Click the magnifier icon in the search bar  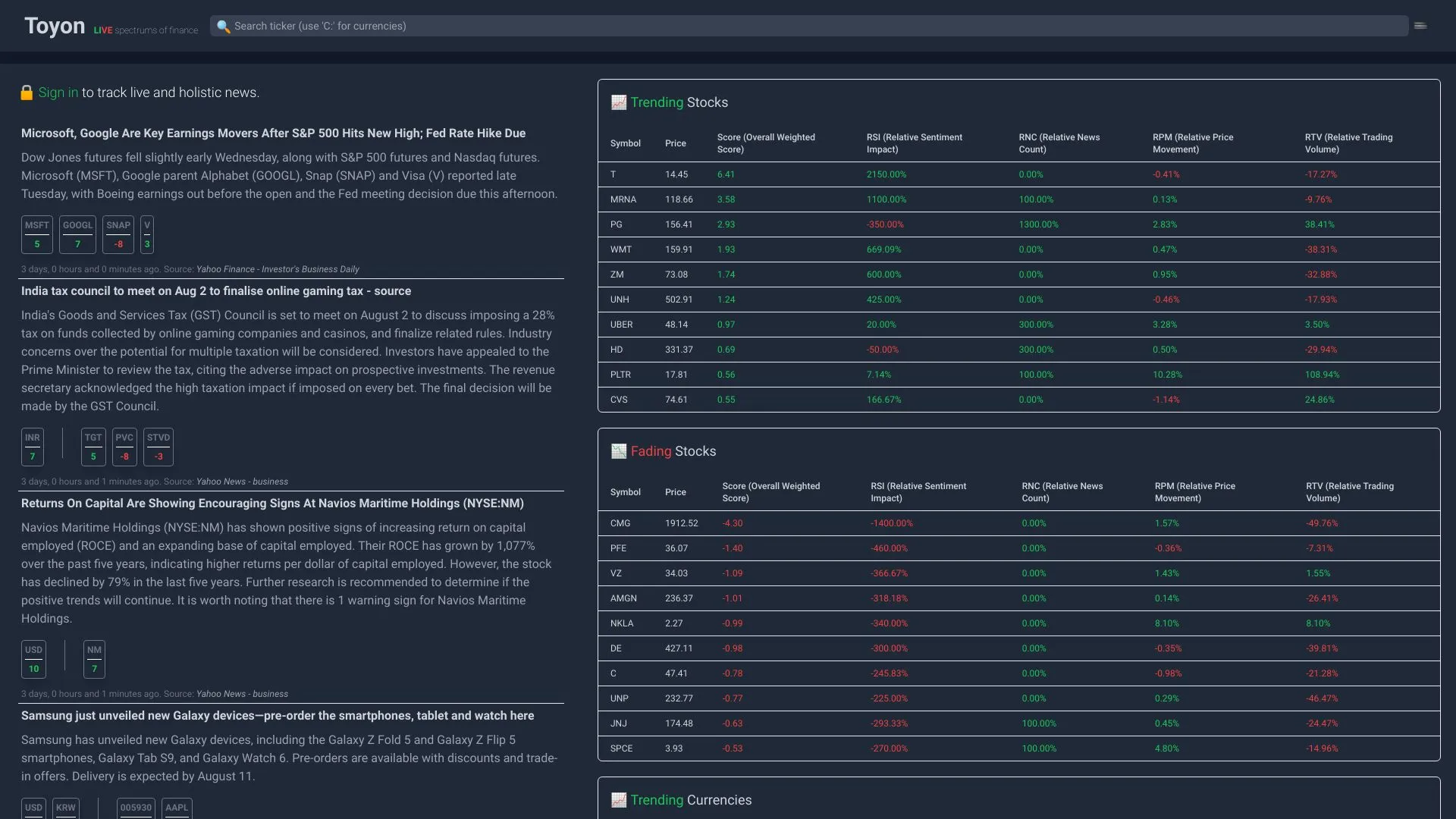point(224,26)
